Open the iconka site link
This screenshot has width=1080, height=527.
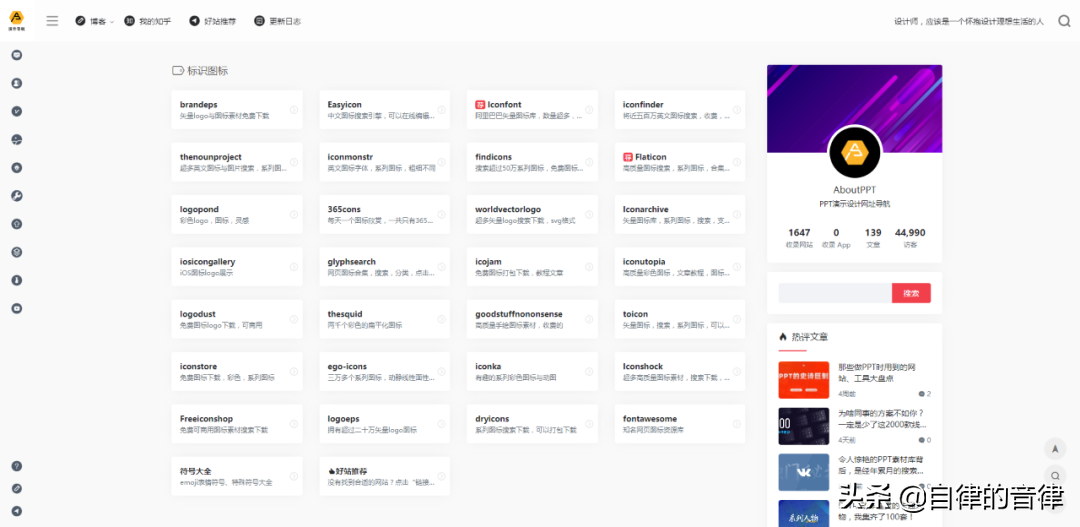click(532, 371)
